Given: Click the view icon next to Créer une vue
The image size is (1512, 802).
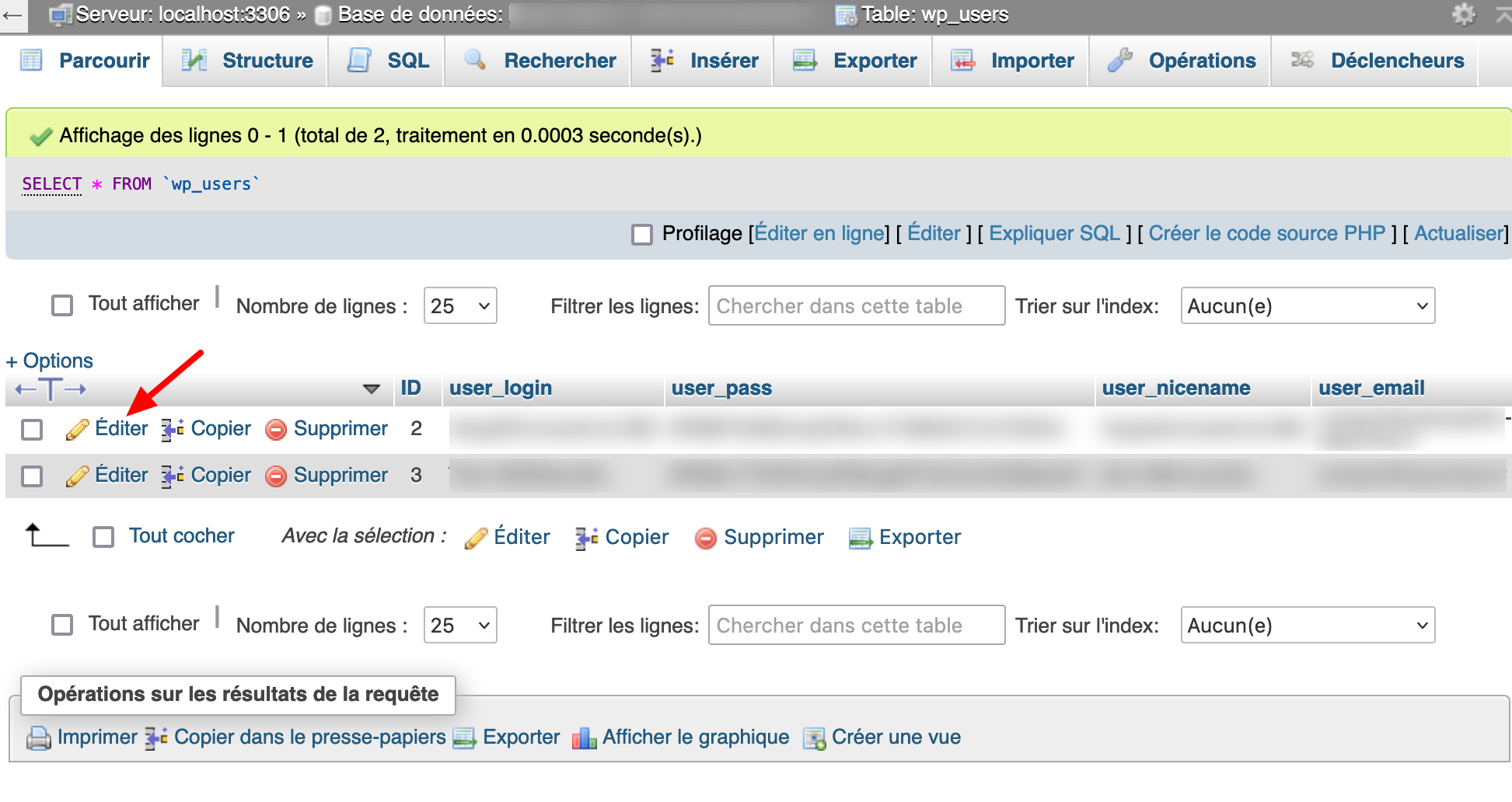Looking at the screenshot, I should pyautogui.click(x=814, y=737).
